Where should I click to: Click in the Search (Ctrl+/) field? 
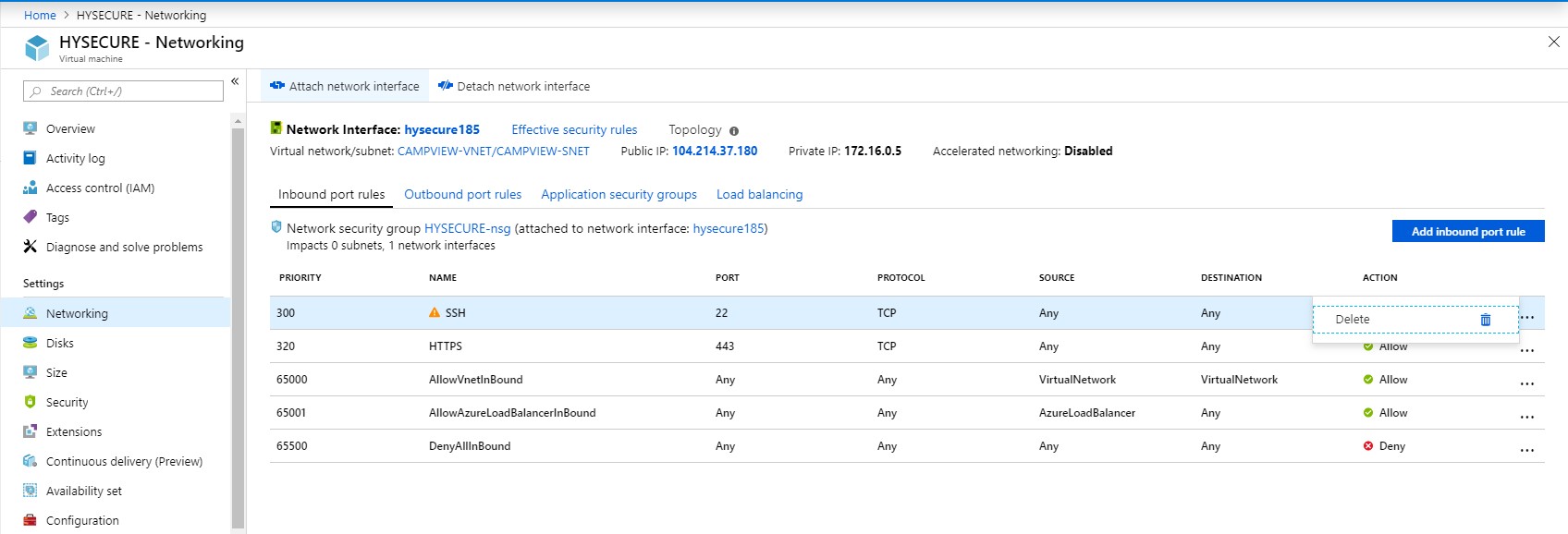tap(123, 91)
